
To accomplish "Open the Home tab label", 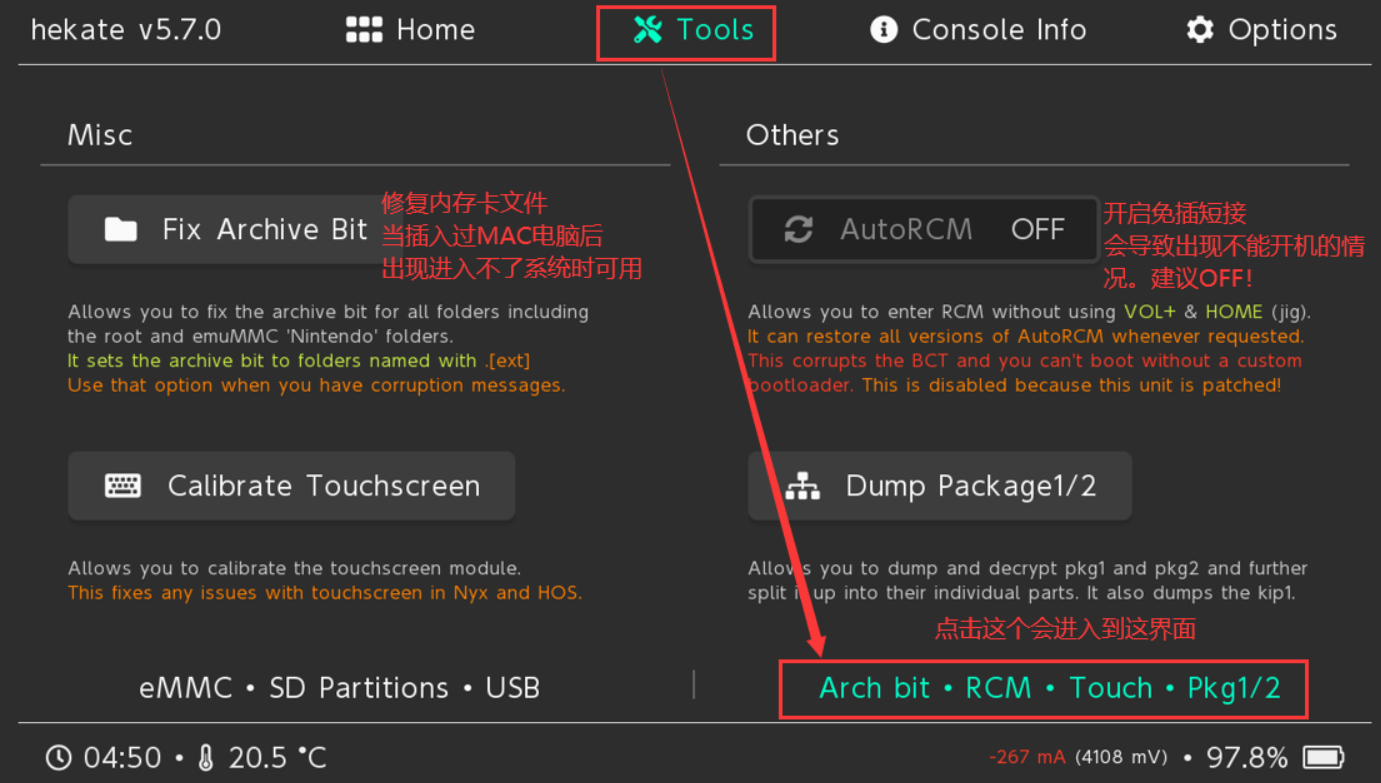I will (435, 30).
